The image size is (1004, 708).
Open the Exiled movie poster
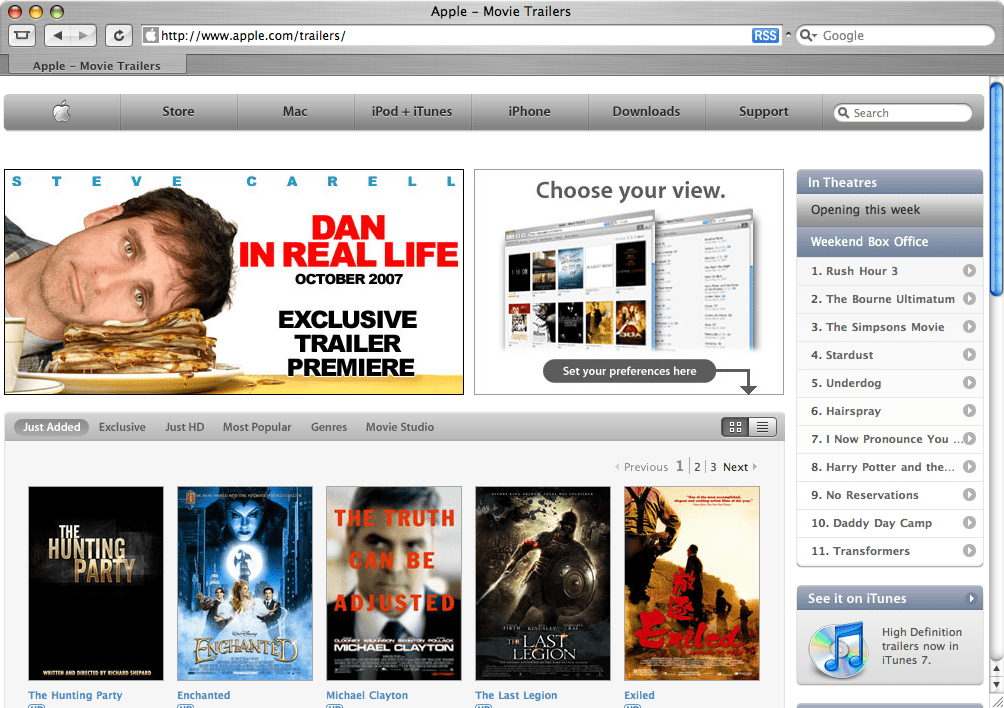pos(692,583)
